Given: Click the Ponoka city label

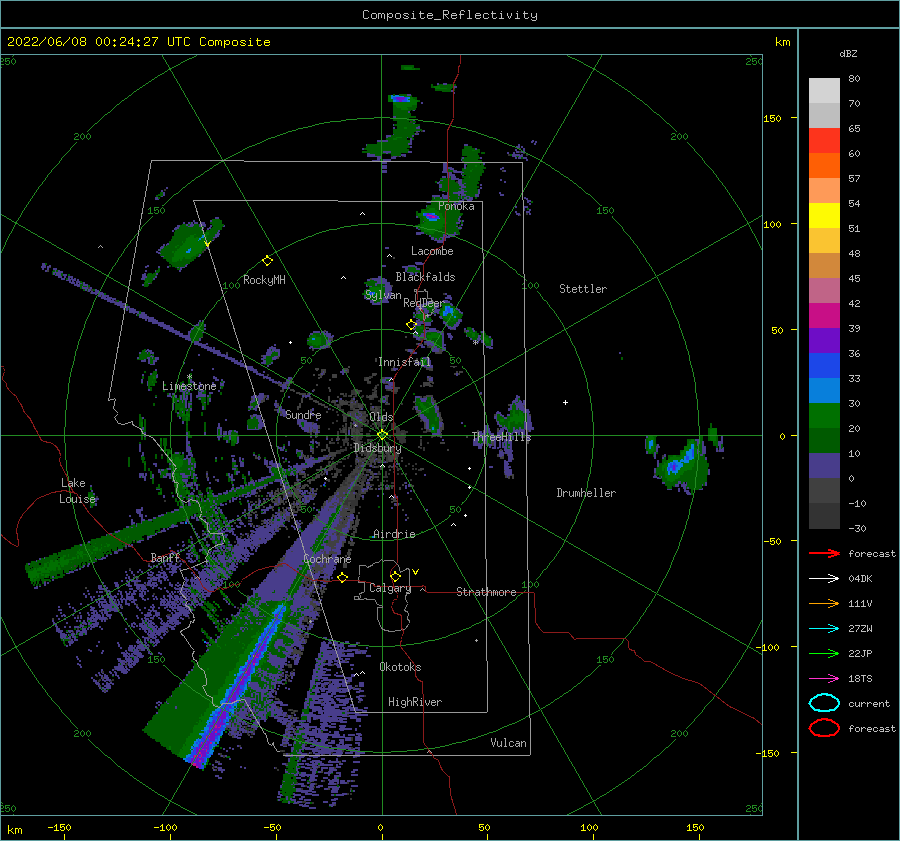Looking at the screenshot, I should click(456, 206).
